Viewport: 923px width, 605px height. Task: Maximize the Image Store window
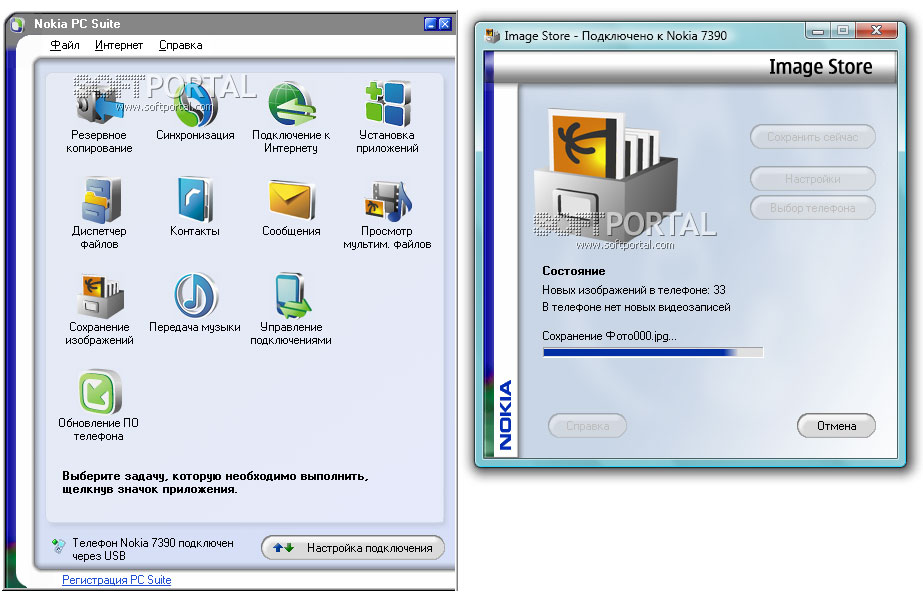point(843,30)
